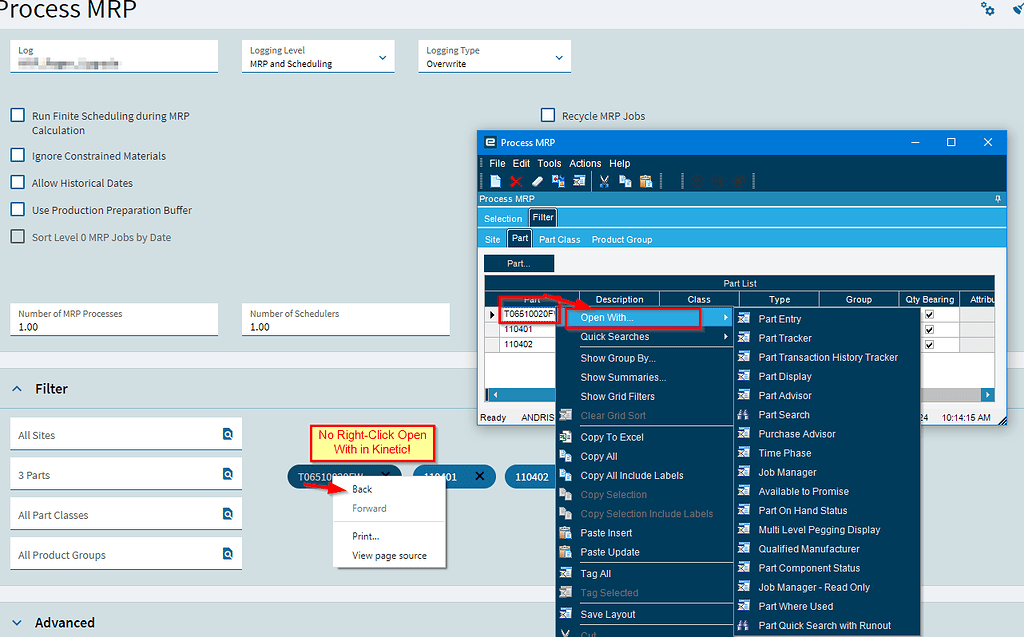Click the Paste clipboard toolbar icon
This screenshot has height=637, width=1024.
(645, 181)
